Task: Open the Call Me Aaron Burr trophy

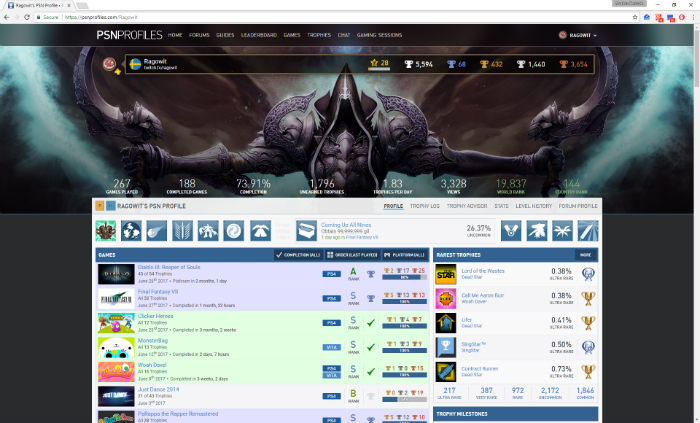Action: point(483,295)
